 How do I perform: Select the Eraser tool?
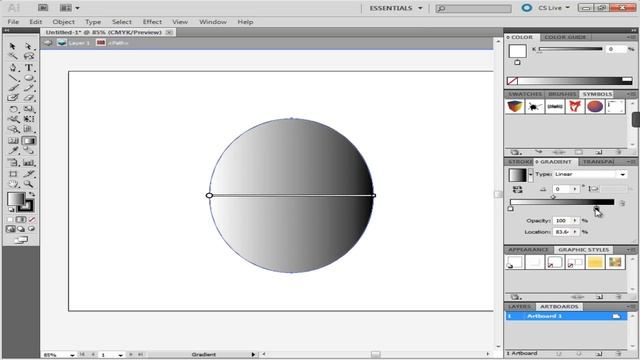click(x=28, y=98)
